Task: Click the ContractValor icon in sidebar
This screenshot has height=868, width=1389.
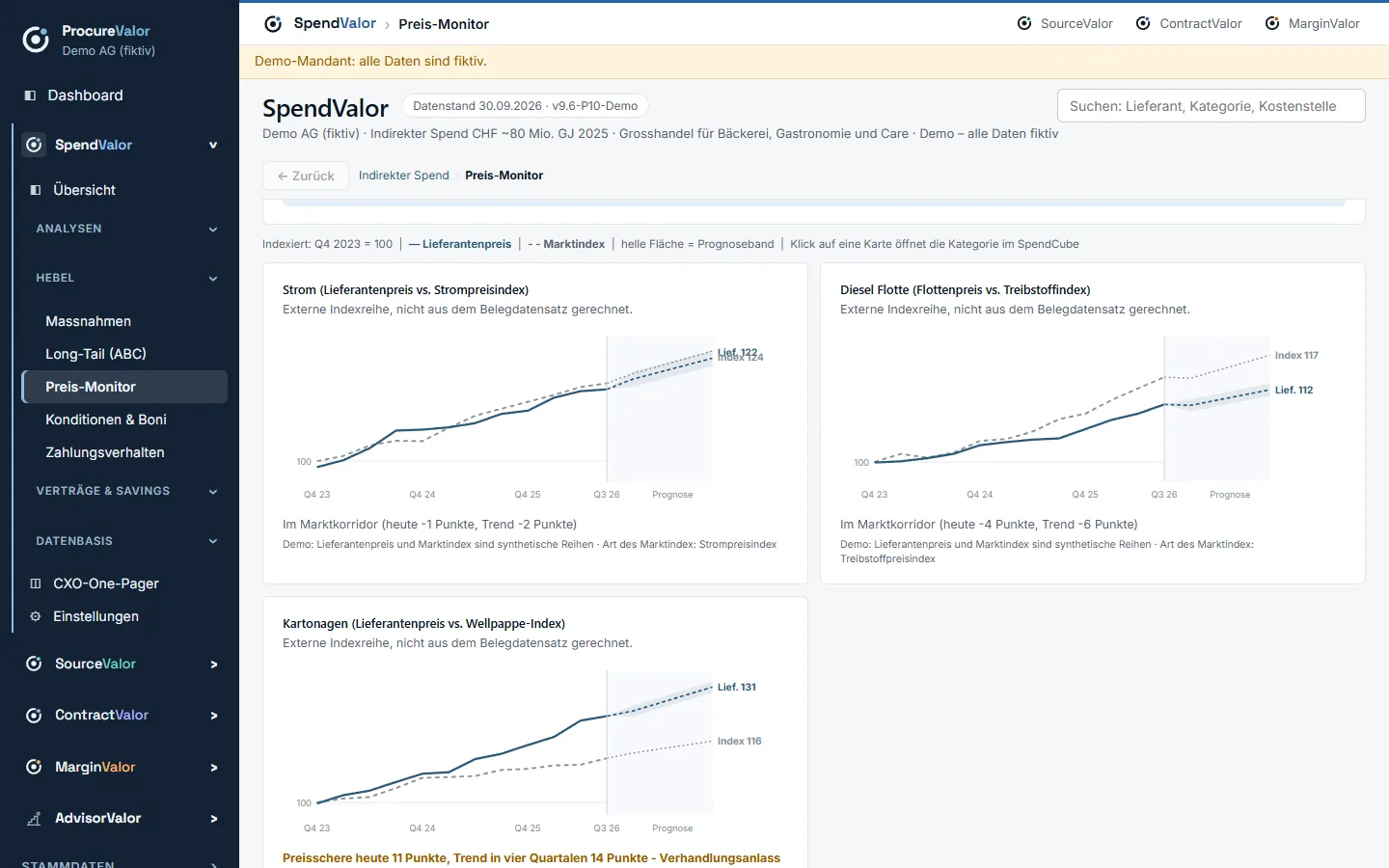Action: click(x=34, y=716)
